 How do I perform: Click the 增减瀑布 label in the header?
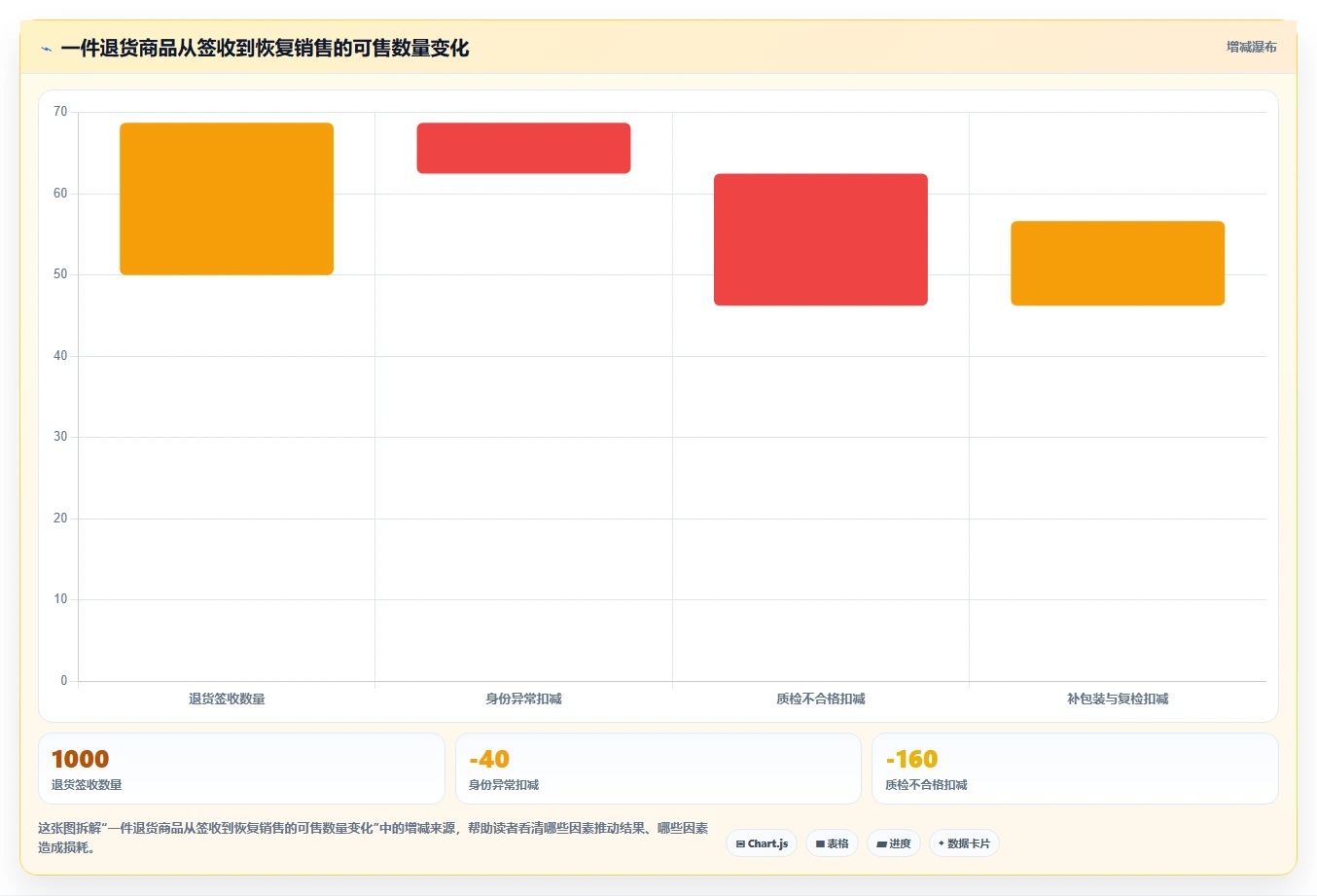click(1251, 47)
